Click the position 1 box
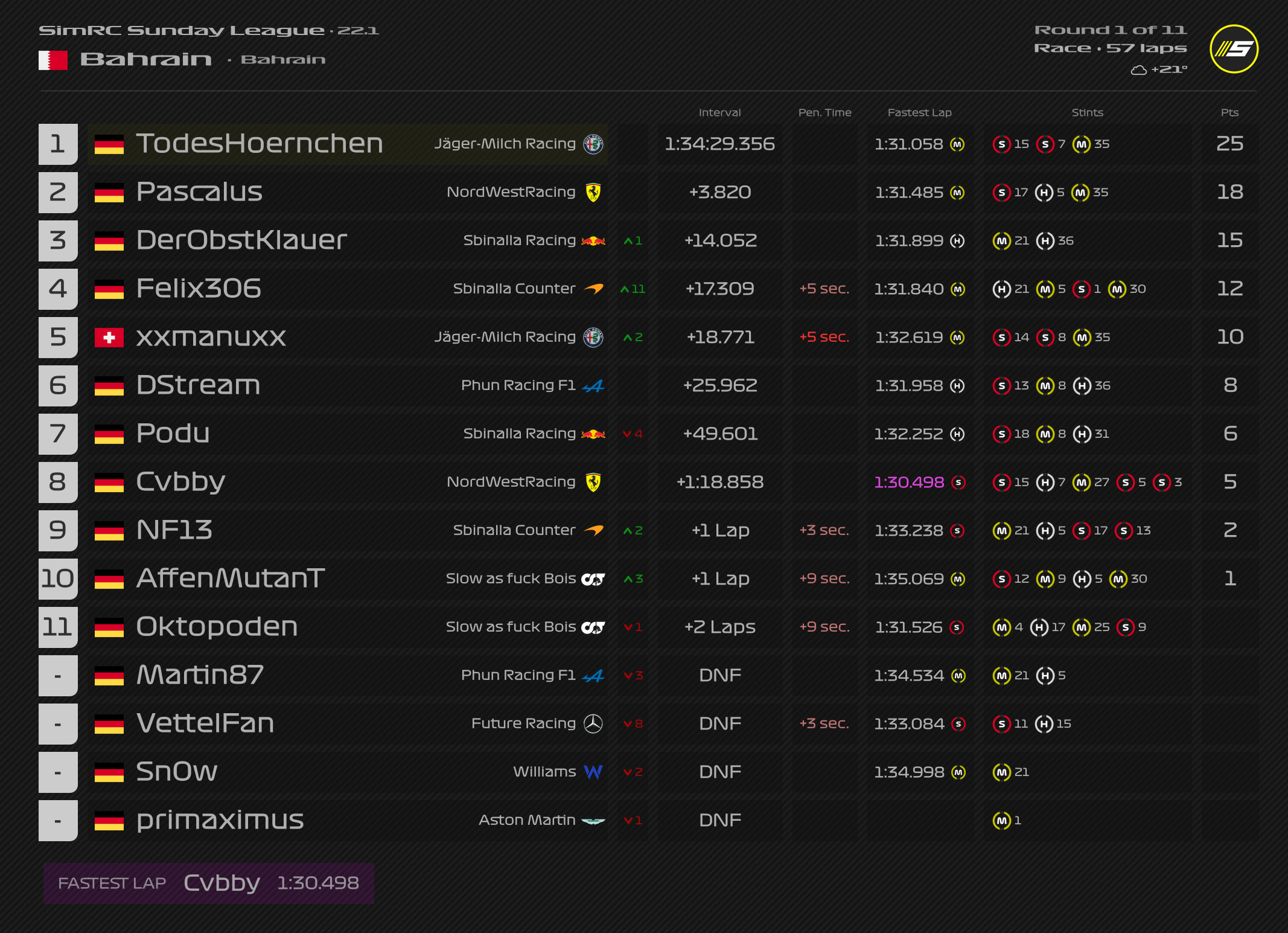Image resolution: width=1288 pixels, height=933 pixels. (58, 144)
